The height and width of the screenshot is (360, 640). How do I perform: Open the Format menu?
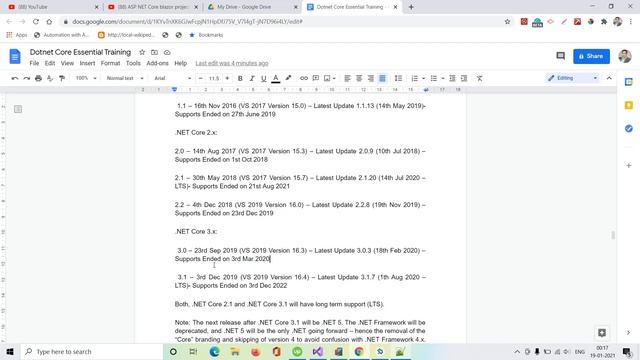110,63
